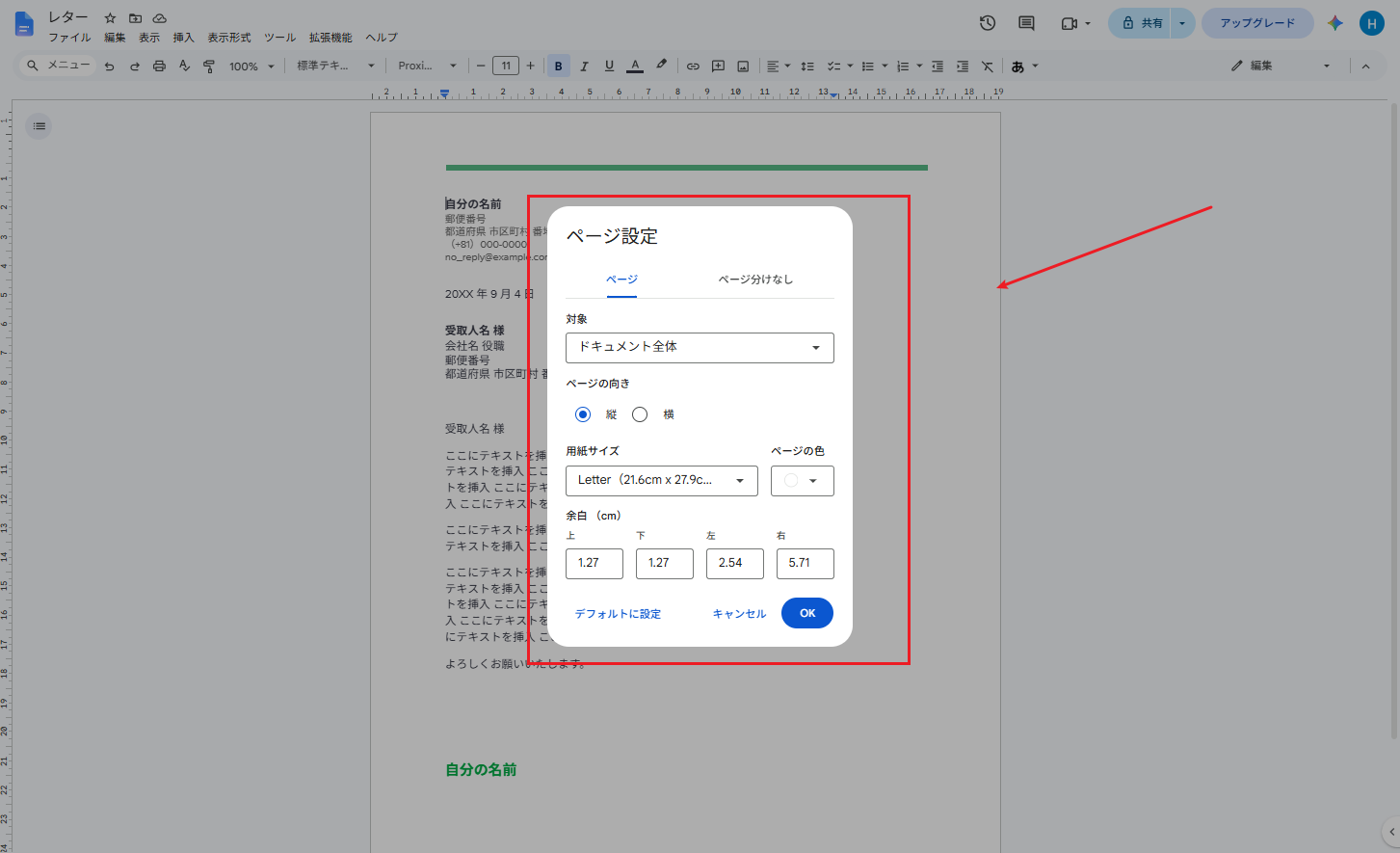Confirm page setup with OK button
Viewport: 1400px width, 853px height.
coord(807,613)
